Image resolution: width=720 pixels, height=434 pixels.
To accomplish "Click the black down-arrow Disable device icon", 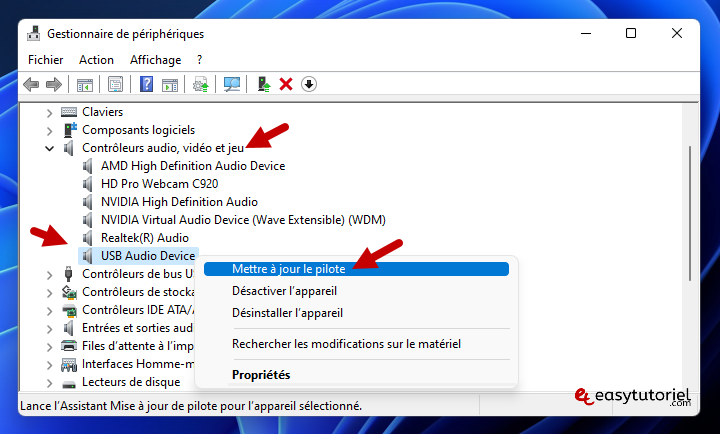I will click(x=309, y=85).
